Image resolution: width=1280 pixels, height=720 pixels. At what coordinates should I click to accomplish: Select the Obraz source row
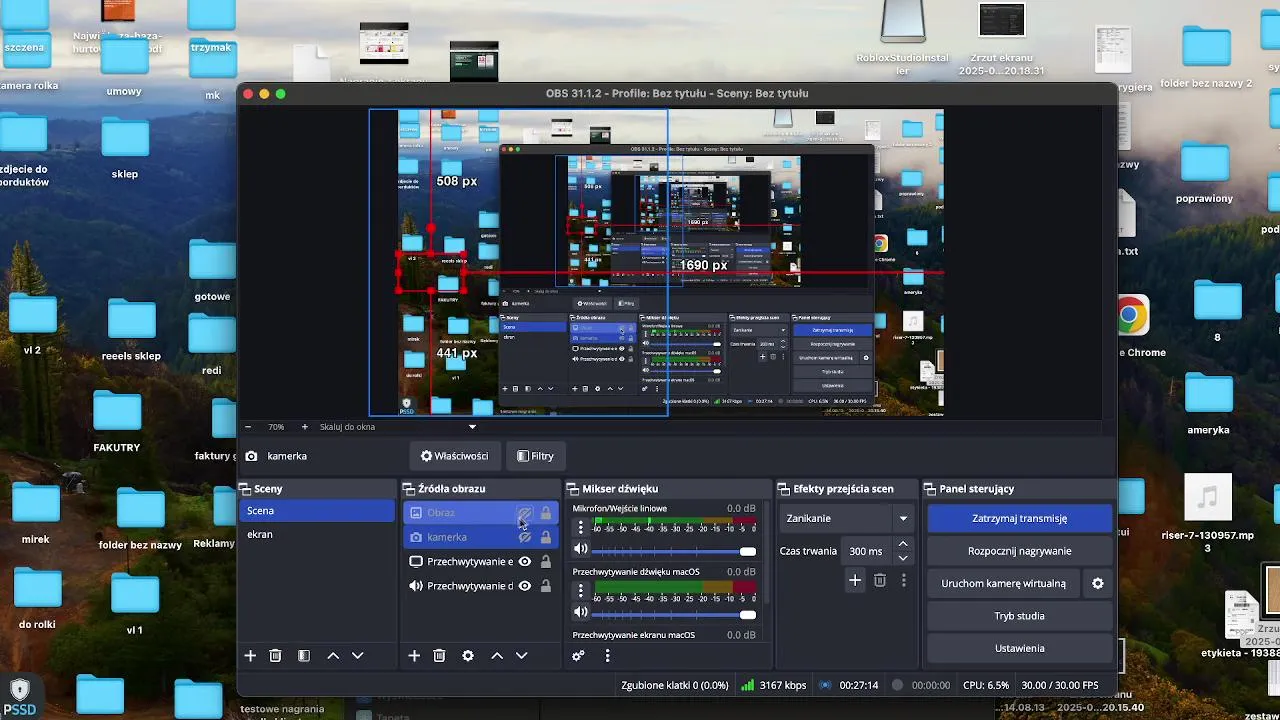coord(480,513)
